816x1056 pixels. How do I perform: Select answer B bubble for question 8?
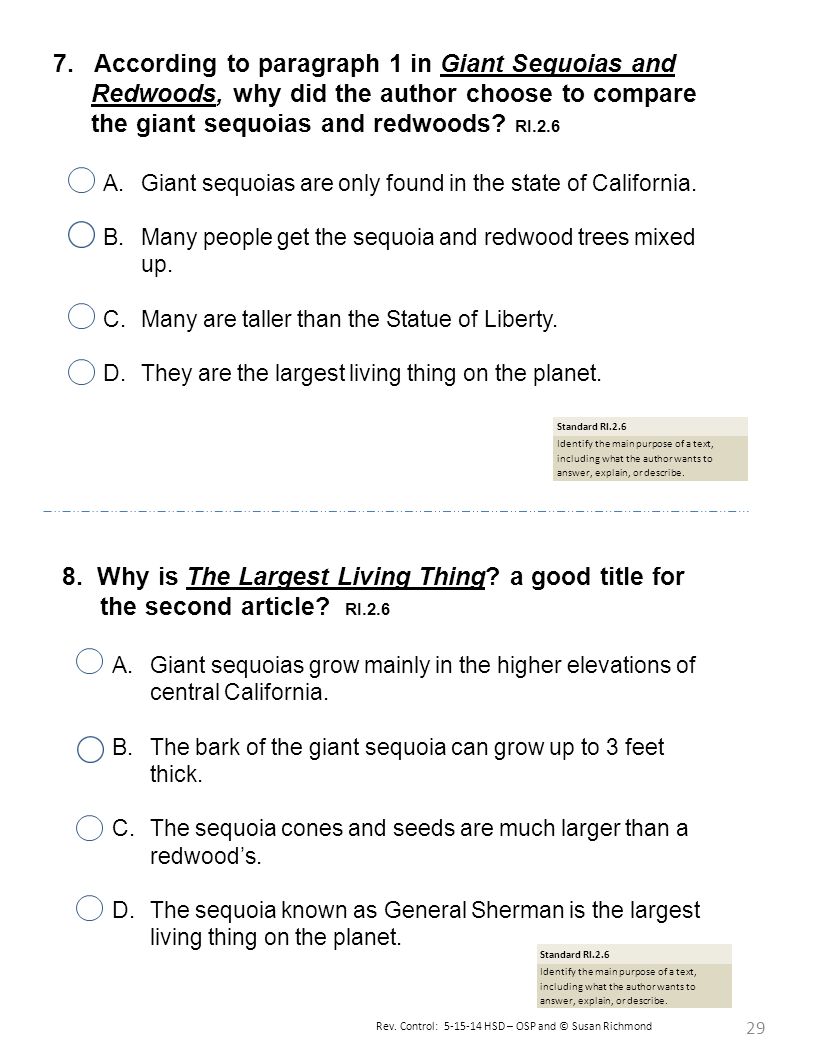90,749
